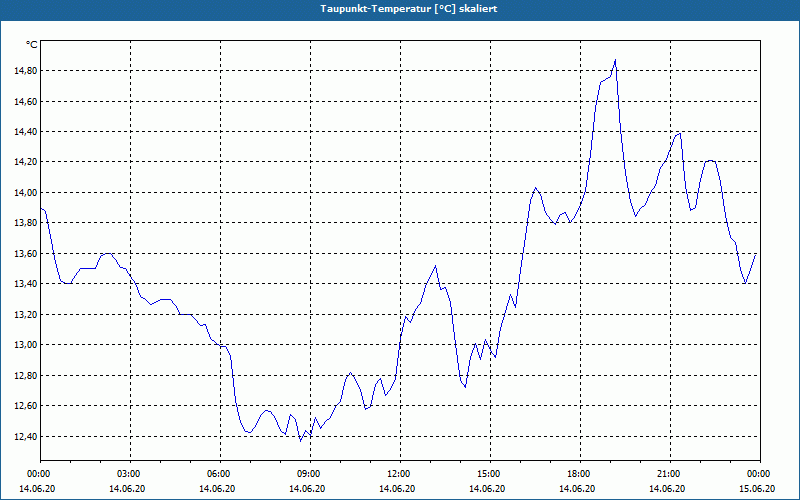Select the 14.06.20 date under 09:00

click(x=307, y=489)
